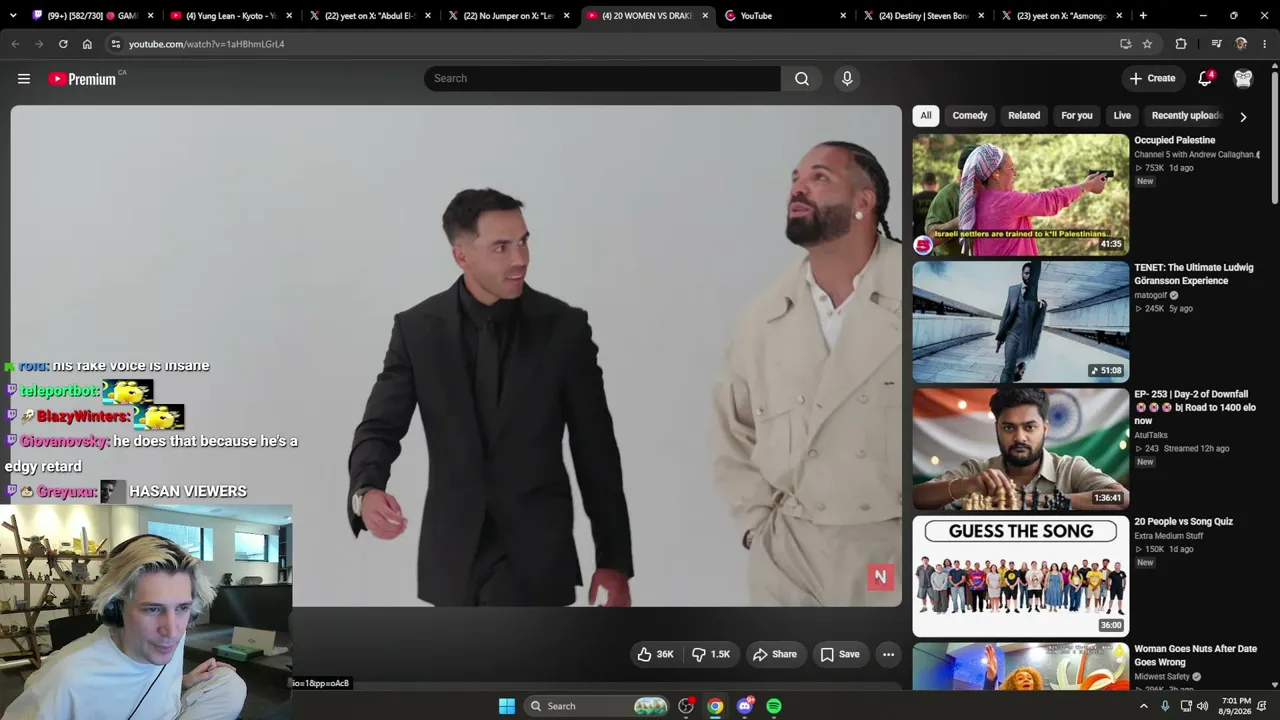Close the 20 WOMEN VS DRAKE tab
1280x720 pixels.
pos(705,16)
